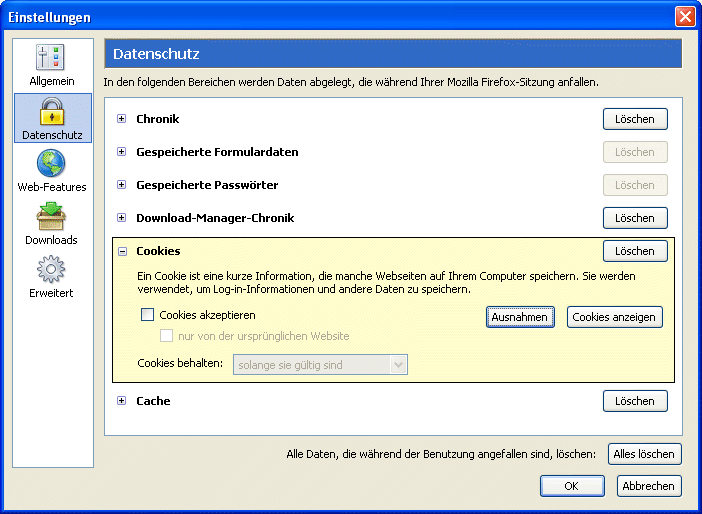Expand the Cache section
702x514 pixels.
click(122, 401)
